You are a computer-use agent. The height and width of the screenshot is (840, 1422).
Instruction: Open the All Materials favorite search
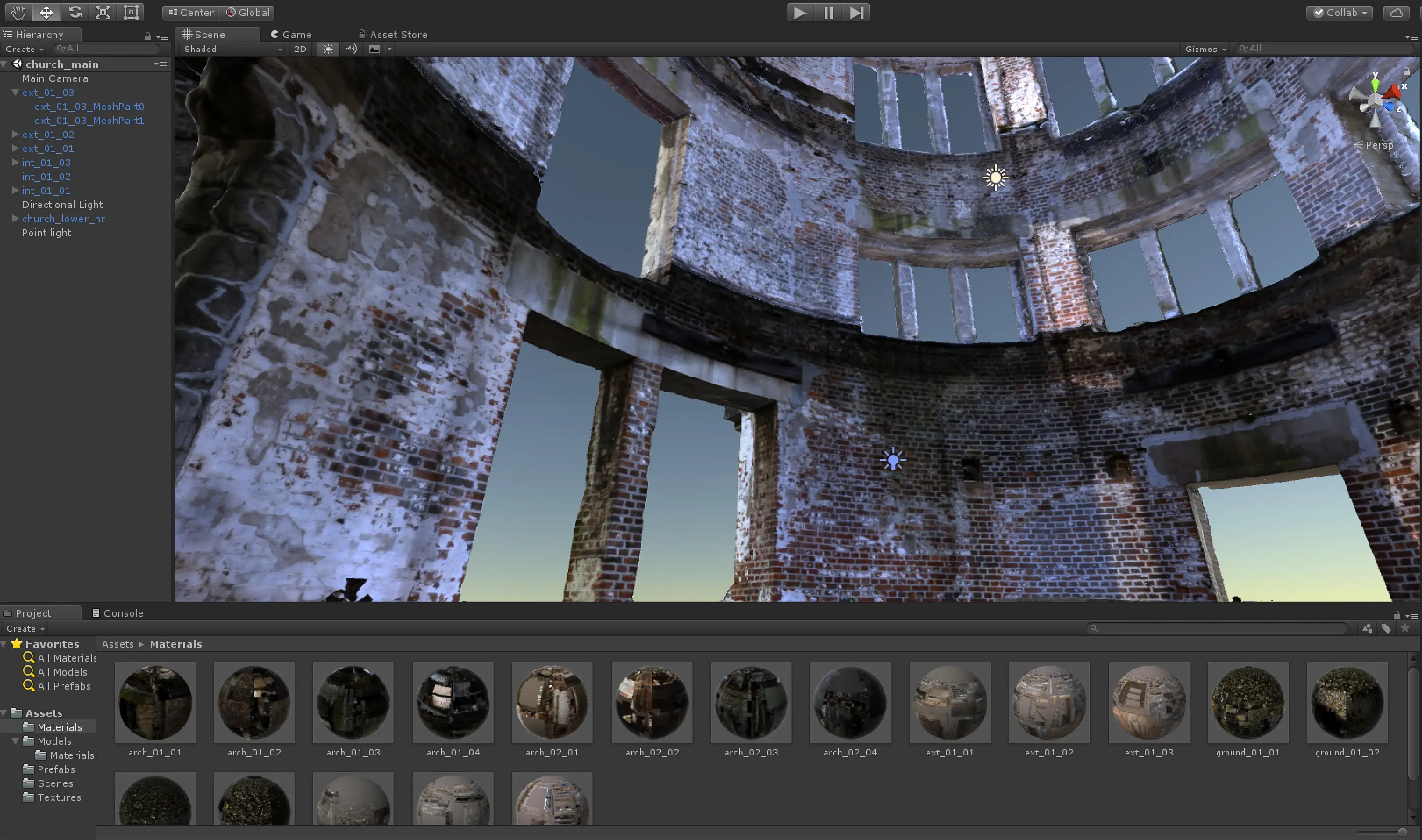coord(60,658)
